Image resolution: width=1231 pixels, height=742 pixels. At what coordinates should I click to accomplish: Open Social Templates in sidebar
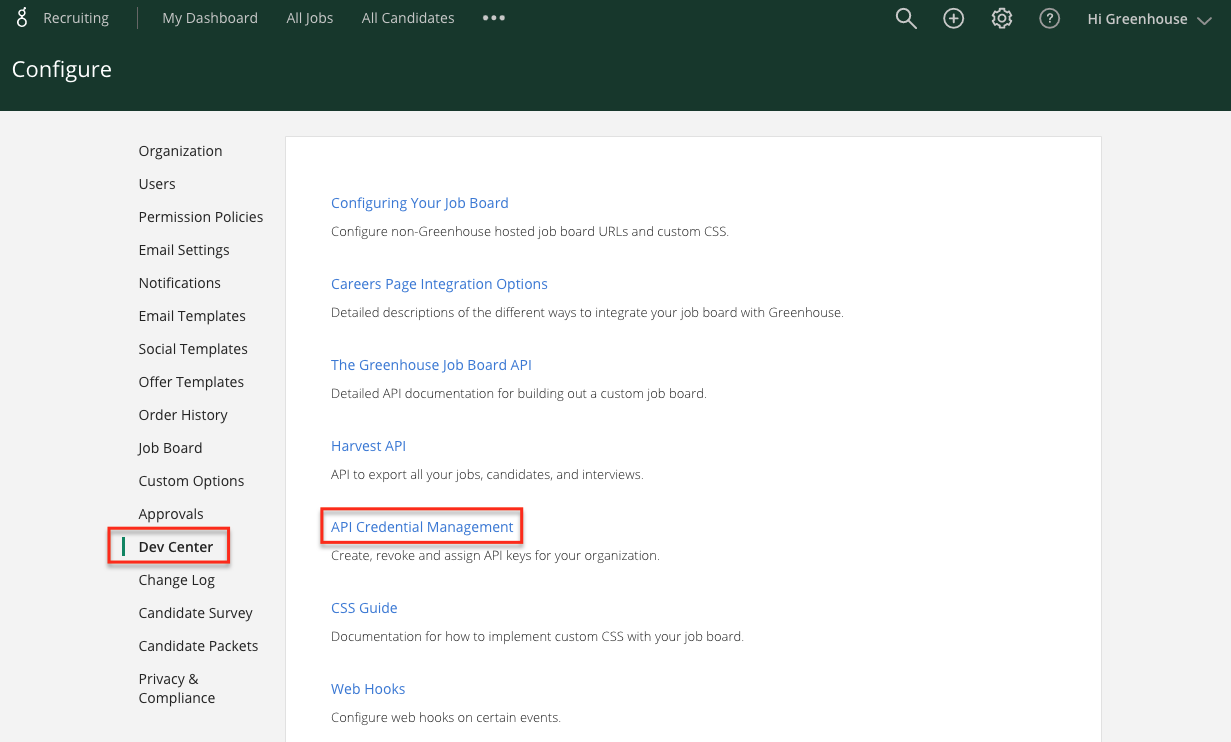pyautogui.click(x=193, y=349)
